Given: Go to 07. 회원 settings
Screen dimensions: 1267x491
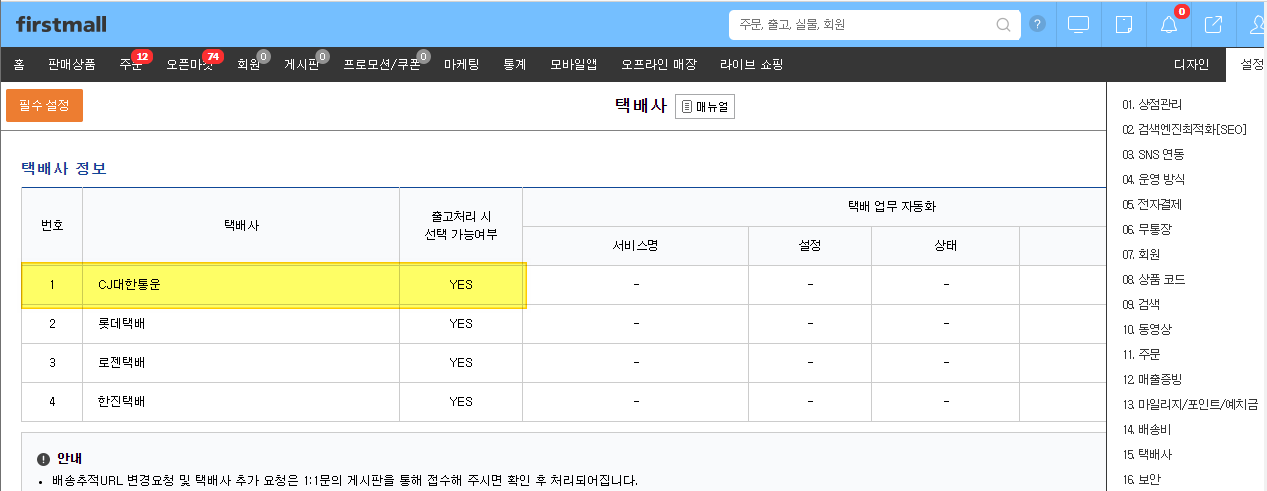Looking at the screenshot, I should (1141, 254).
